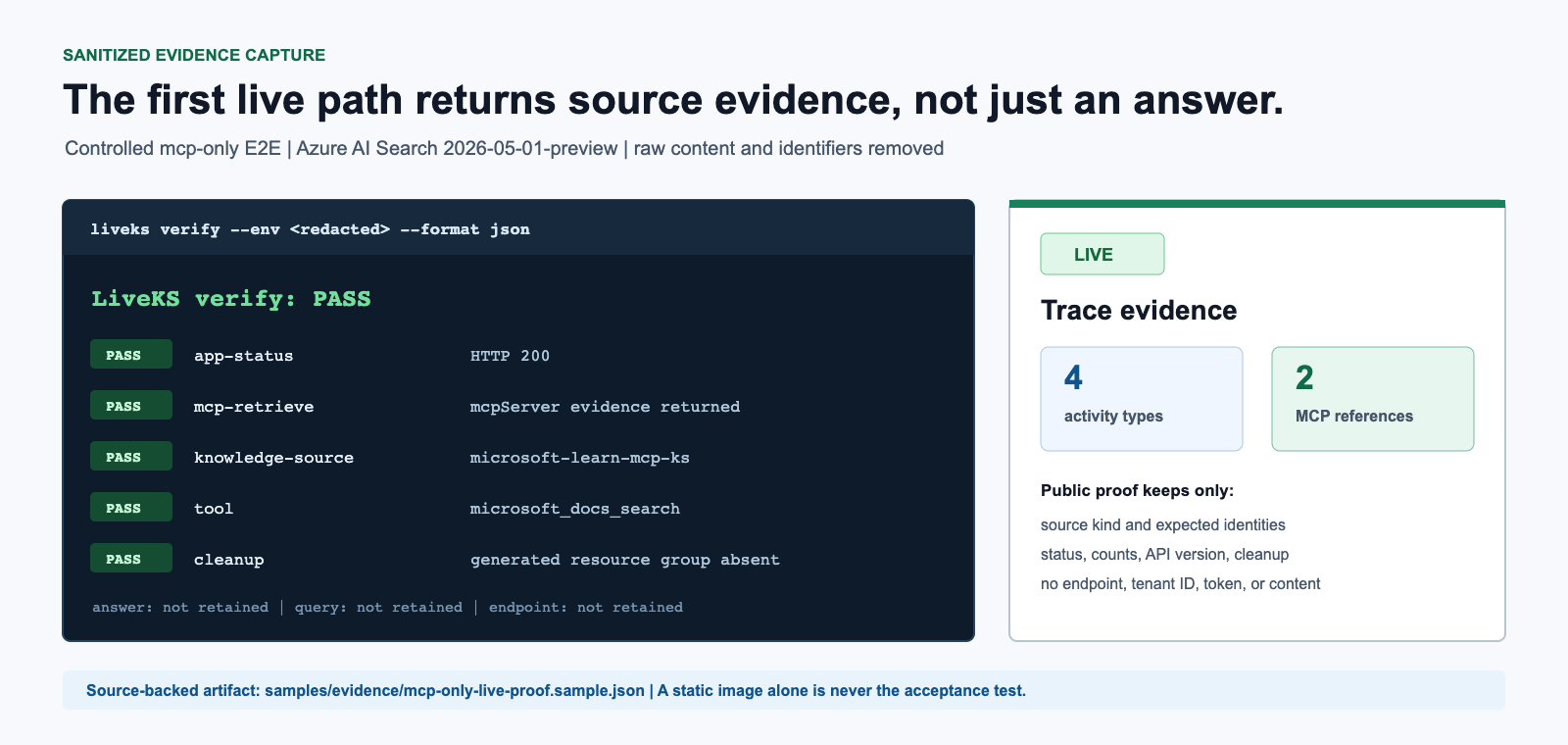Click 'endpoint: not retained' note
The height and width of the screenshot is (745, 1568).
(x=586, y=608)
